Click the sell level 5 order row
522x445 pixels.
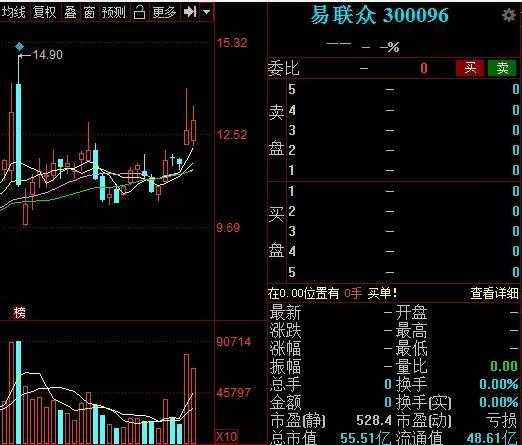tap(394, 89)
